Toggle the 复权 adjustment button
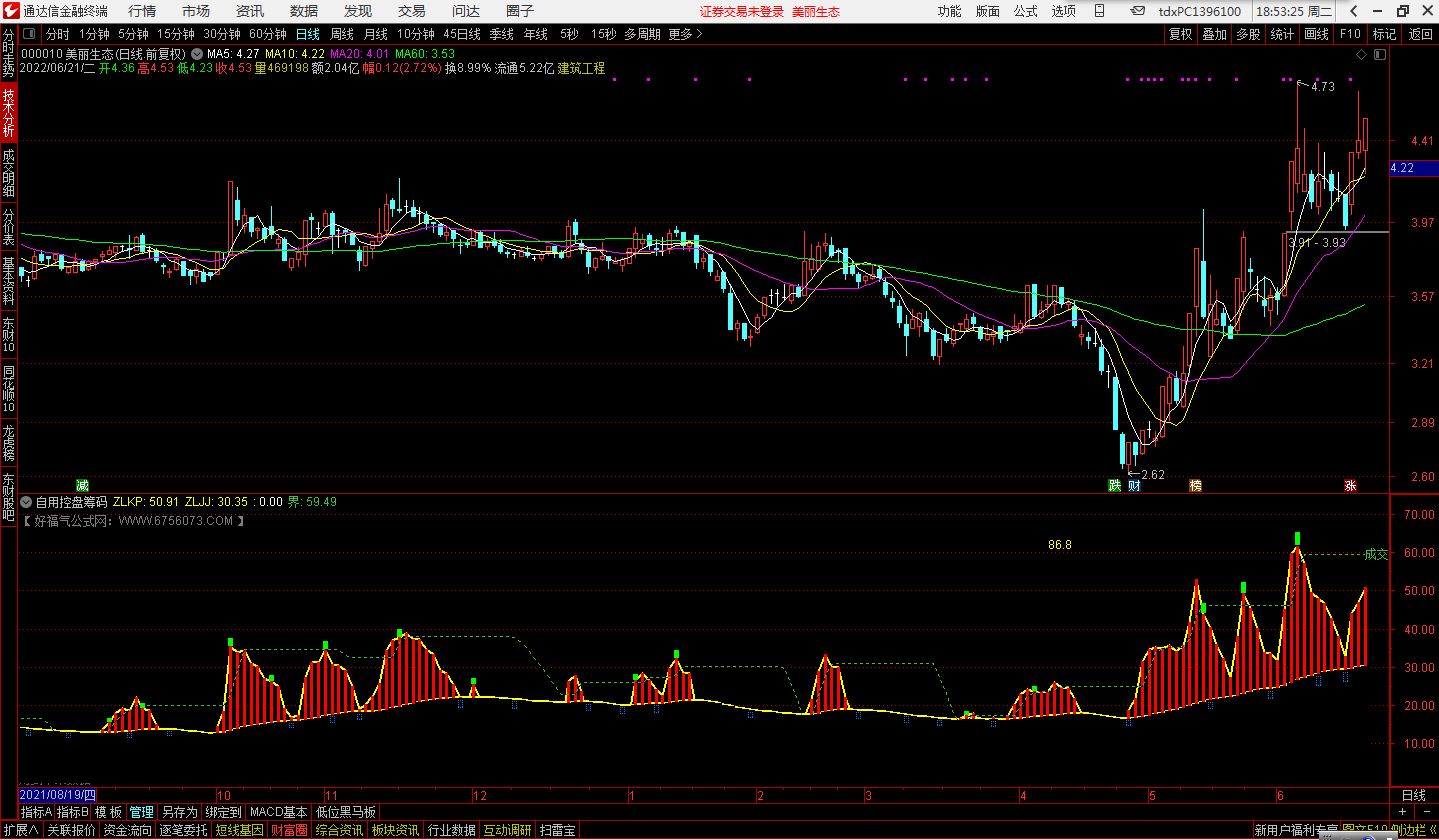Screen dimensions: 1439x840 tap(1180, 34)
